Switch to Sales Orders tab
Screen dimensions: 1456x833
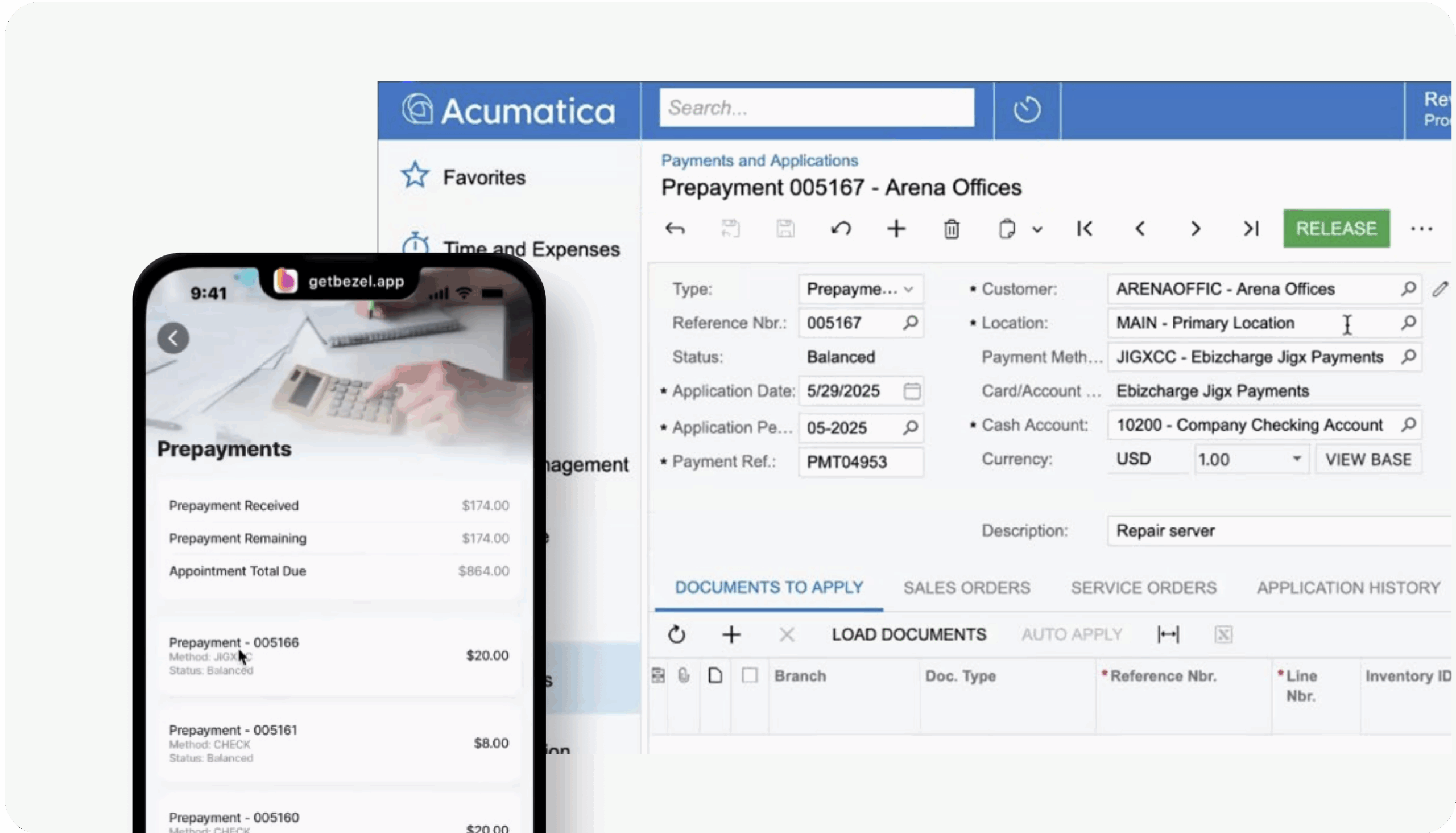[x=966, y=588]
